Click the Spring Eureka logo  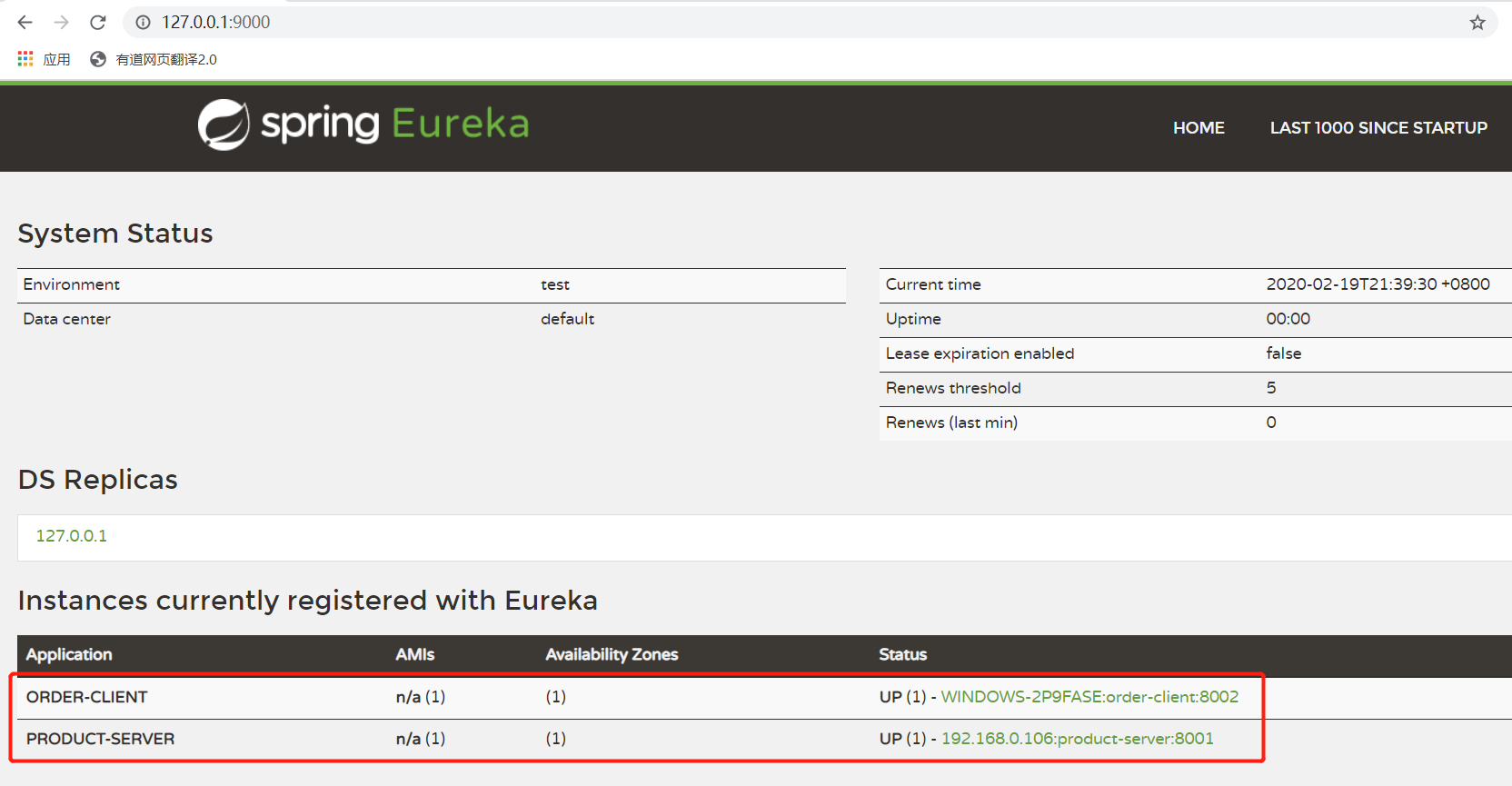coord(363,124)
